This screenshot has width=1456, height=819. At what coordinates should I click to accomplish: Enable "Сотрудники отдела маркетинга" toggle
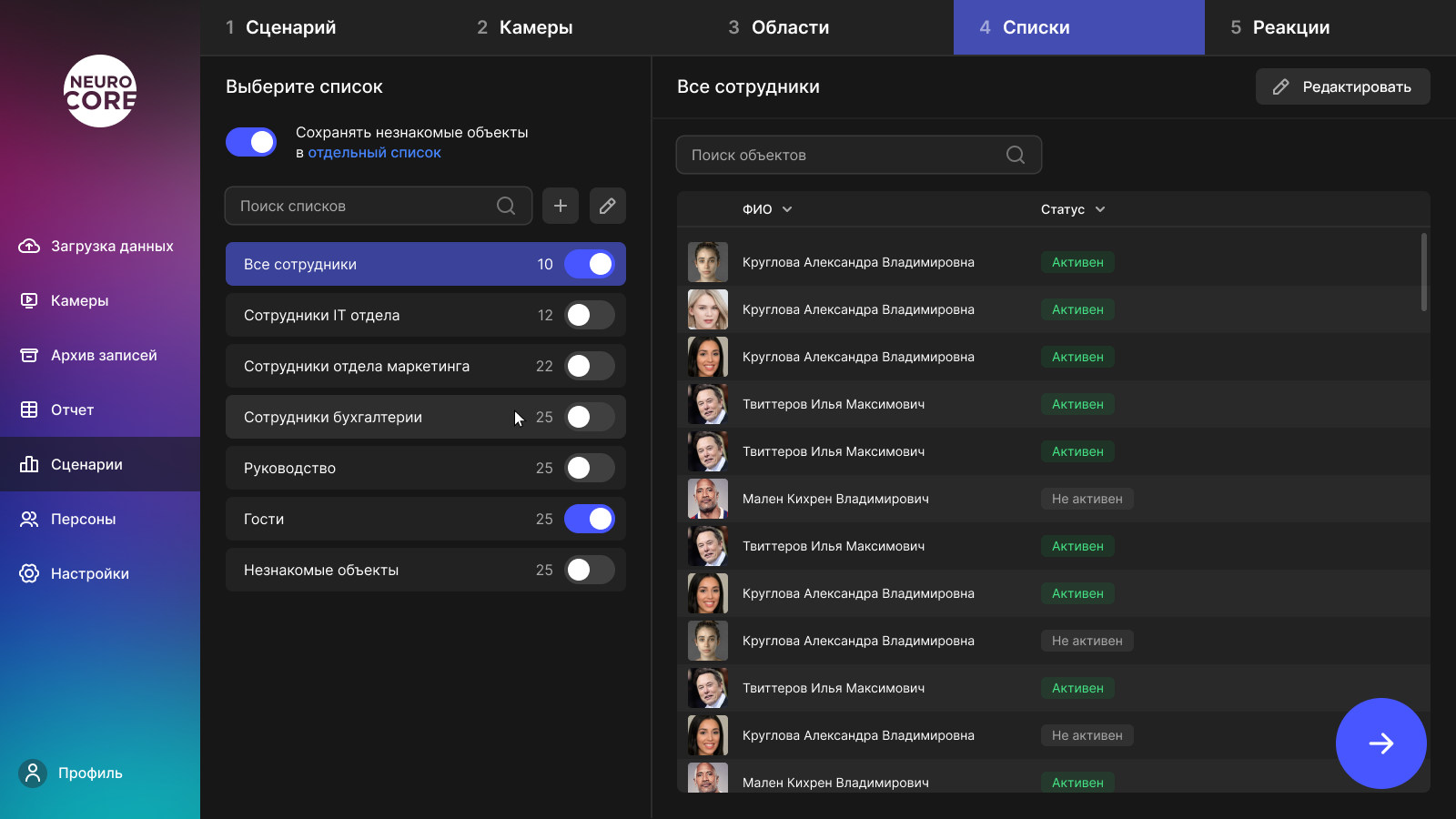[590, 366]
